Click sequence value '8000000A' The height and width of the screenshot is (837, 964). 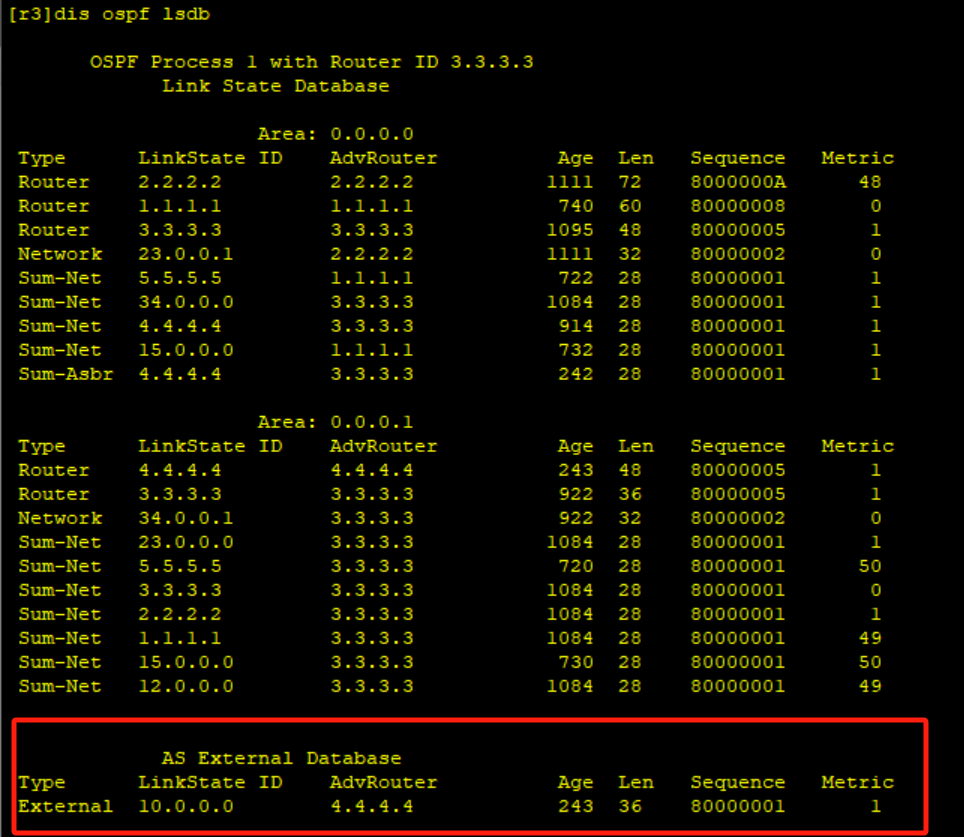pos(738,182)
